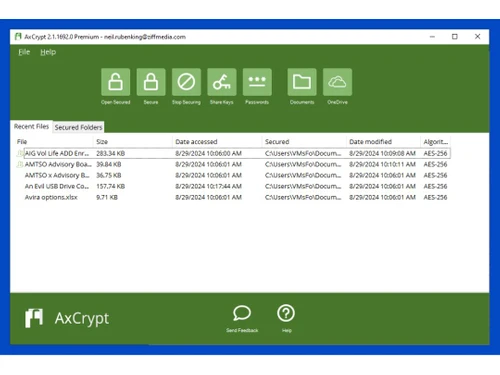Open the Documents folder icon

coord(302,82)
